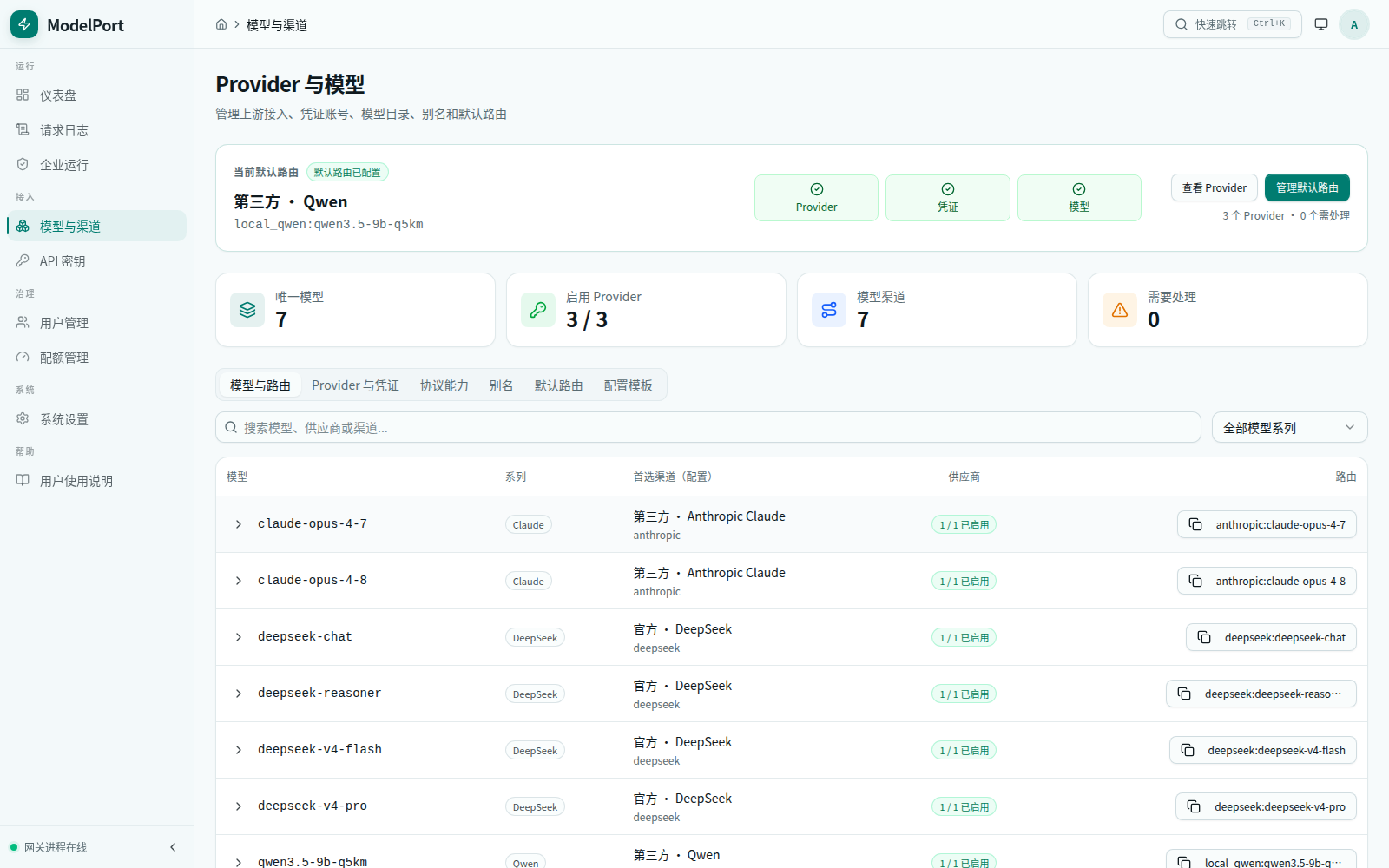Focus the 搜索模型、供应商或渠道 search field
Image resolution: width=1389 pixels, height=868 pixels.
click(x=708, y=427)
